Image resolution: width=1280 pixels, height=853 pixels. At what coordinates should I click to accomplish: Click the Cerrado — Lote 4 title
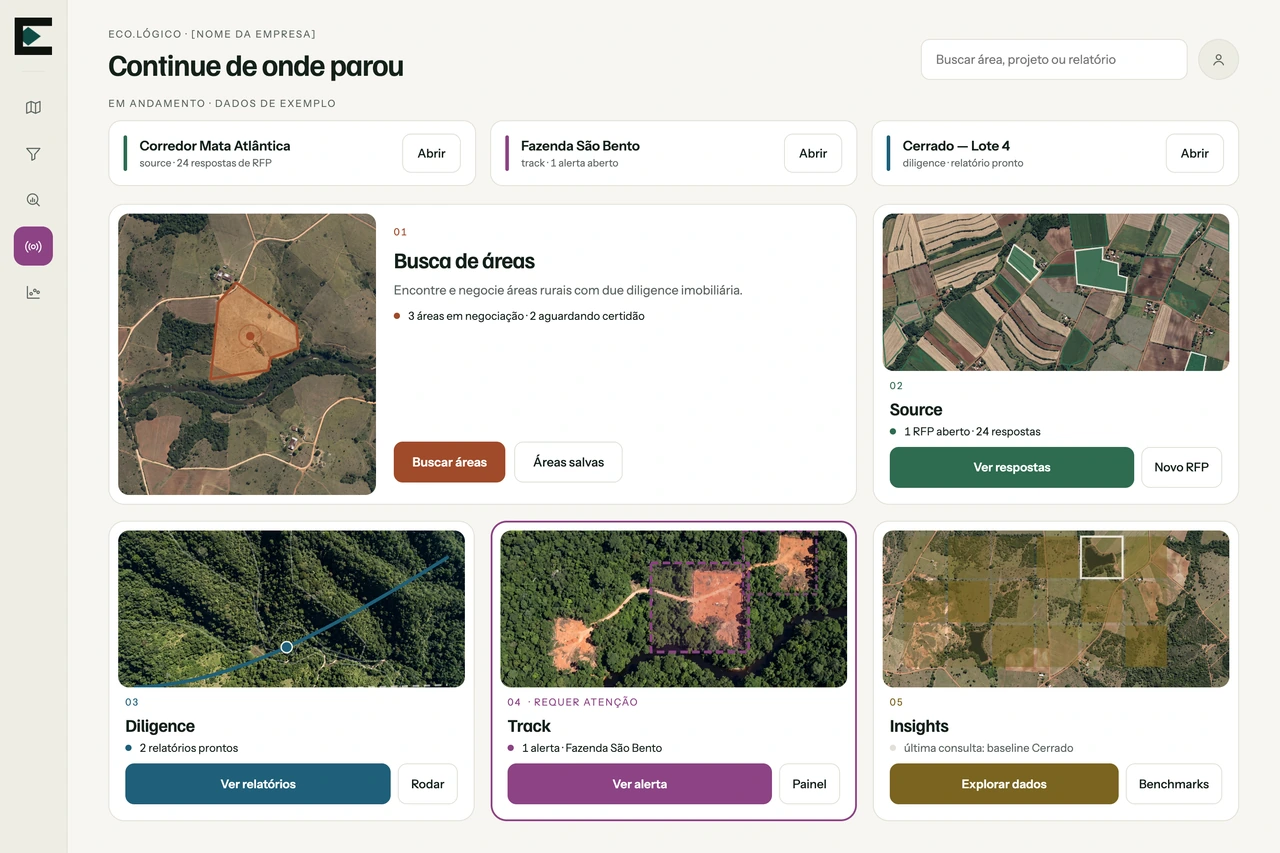[x=956, y=146]
